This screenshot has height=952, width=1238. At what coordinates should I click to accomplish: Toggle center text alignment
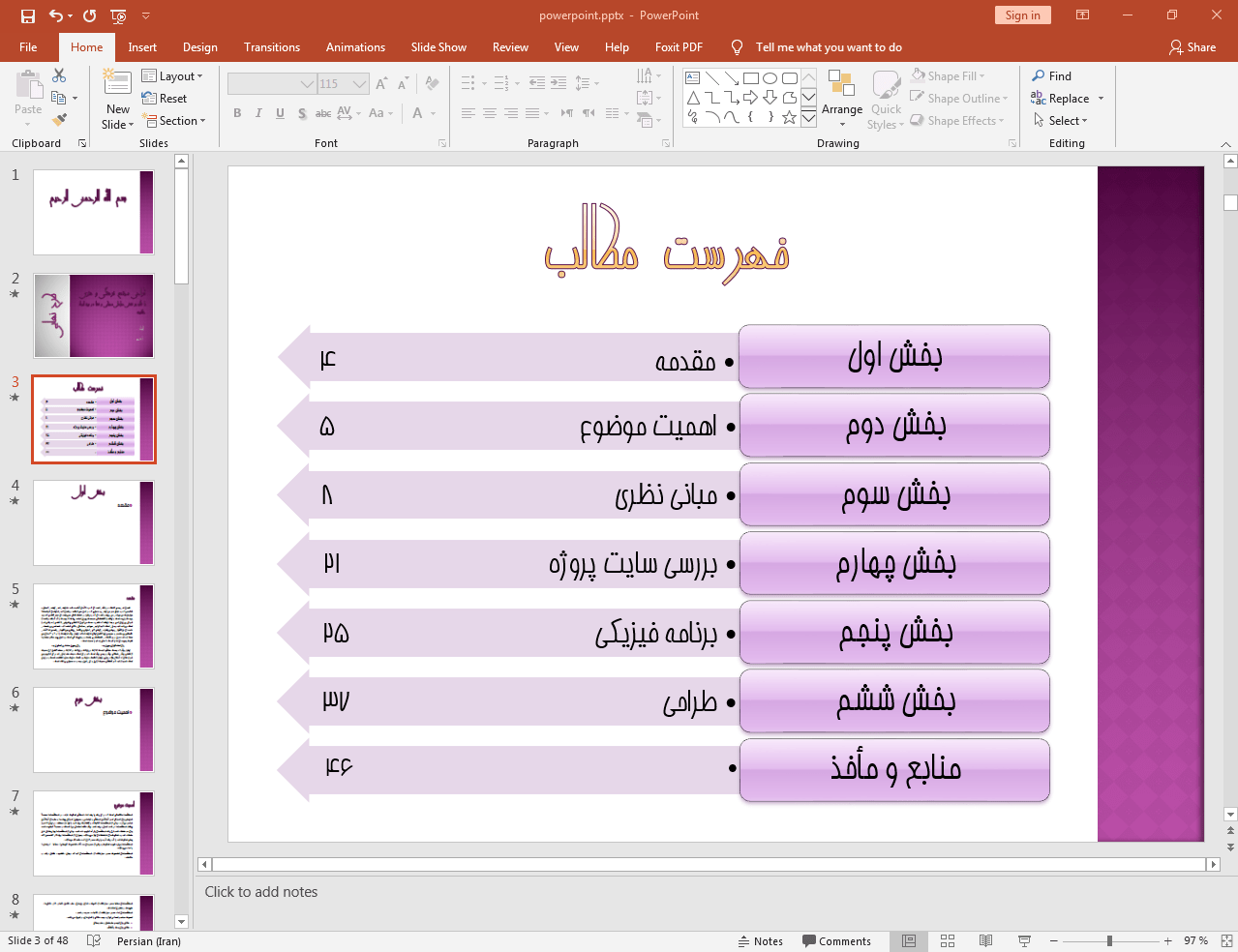(x=490, y=113)
